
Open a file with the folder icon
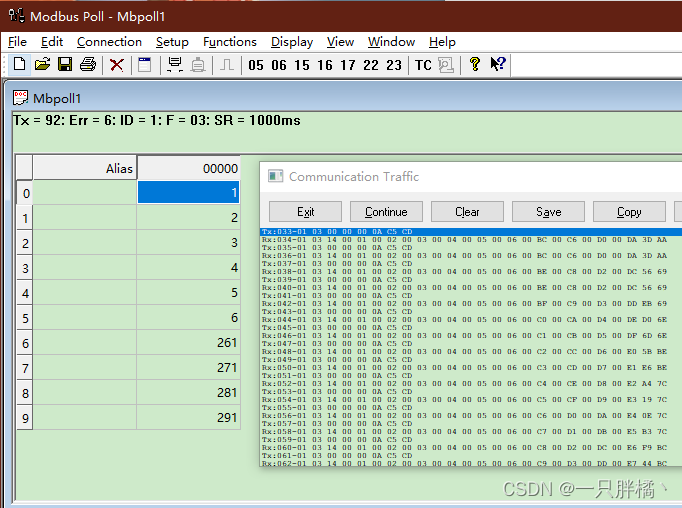click(x=43, y=65)
